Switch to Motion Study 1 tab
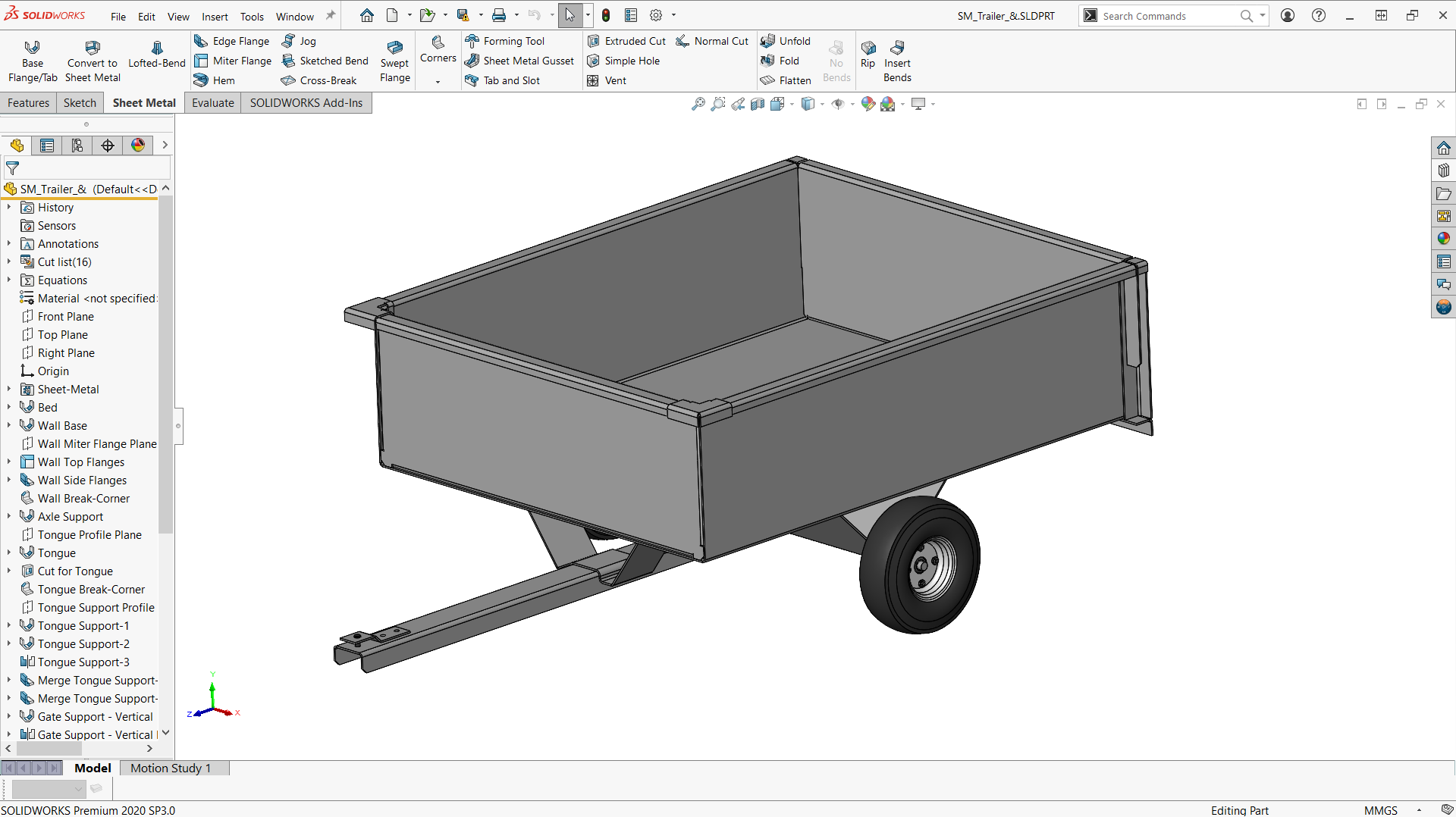Screen dimensions: 1456x817 point(171,768)
